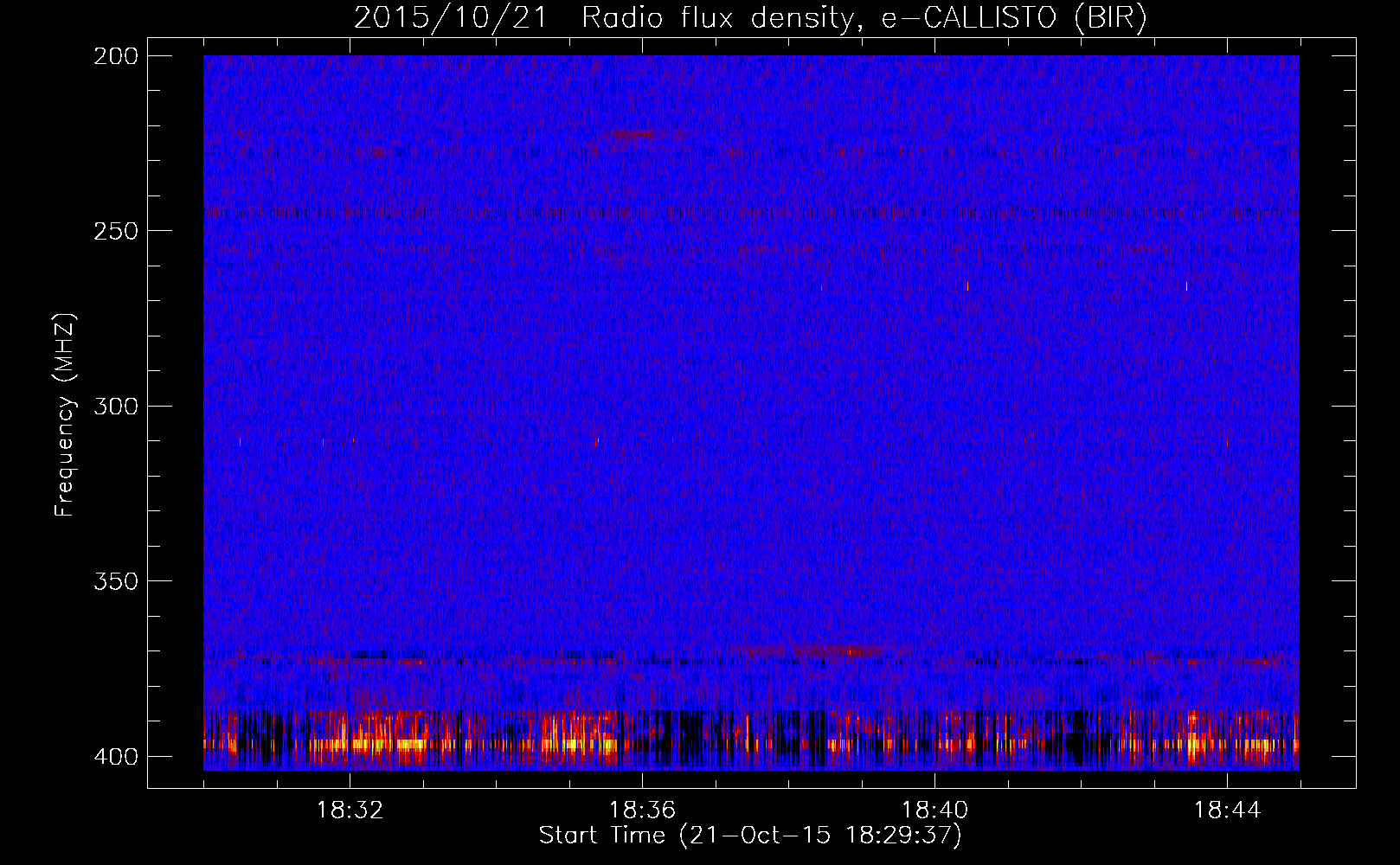Click the '200' frequency tick label
This screenshot has width=1400, height=865.
[116, 56]
